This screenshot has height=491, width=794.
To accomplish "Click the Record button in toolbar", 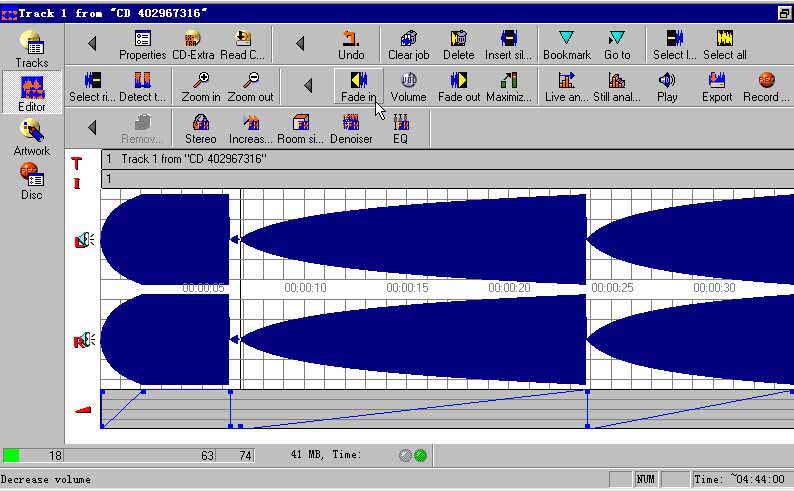I will pos(766,80).
